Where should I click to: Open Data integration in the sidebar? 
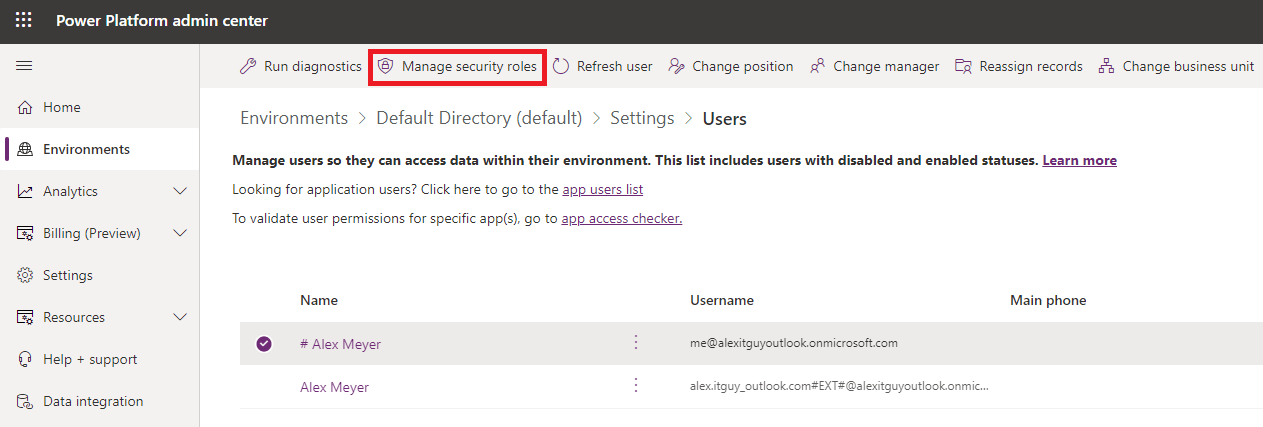[93, 401]
